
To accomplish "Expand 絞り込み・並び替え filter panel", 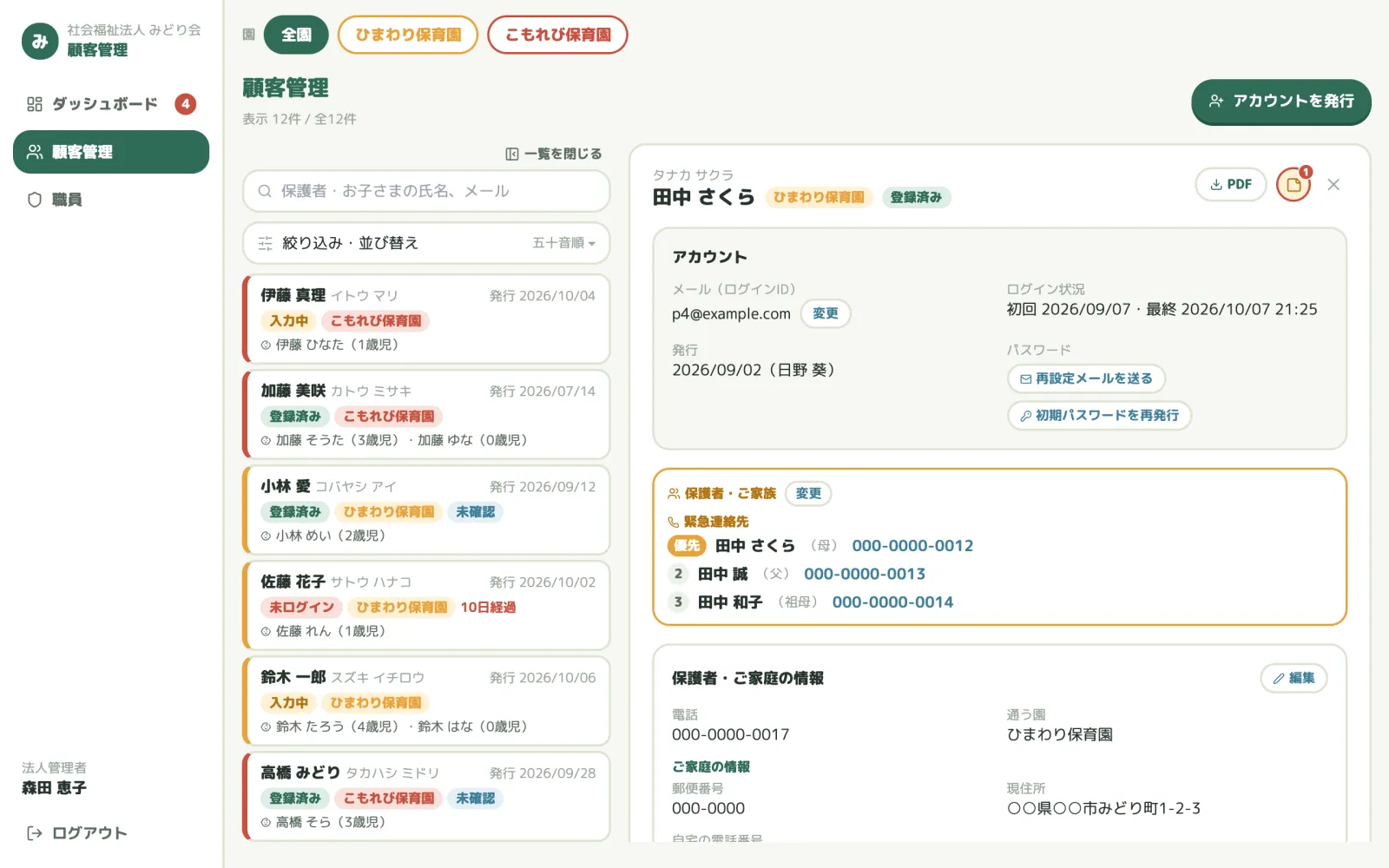I will pos(426,243).
